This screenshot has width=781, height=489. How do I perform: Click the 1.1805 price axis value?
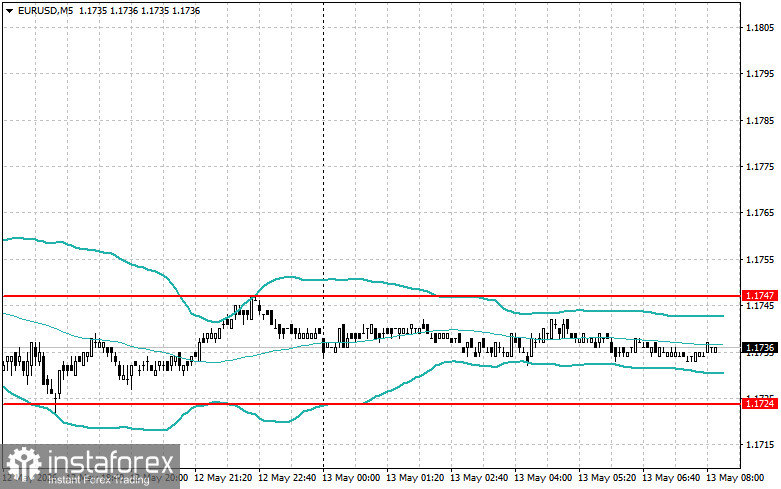pos(760,27)
